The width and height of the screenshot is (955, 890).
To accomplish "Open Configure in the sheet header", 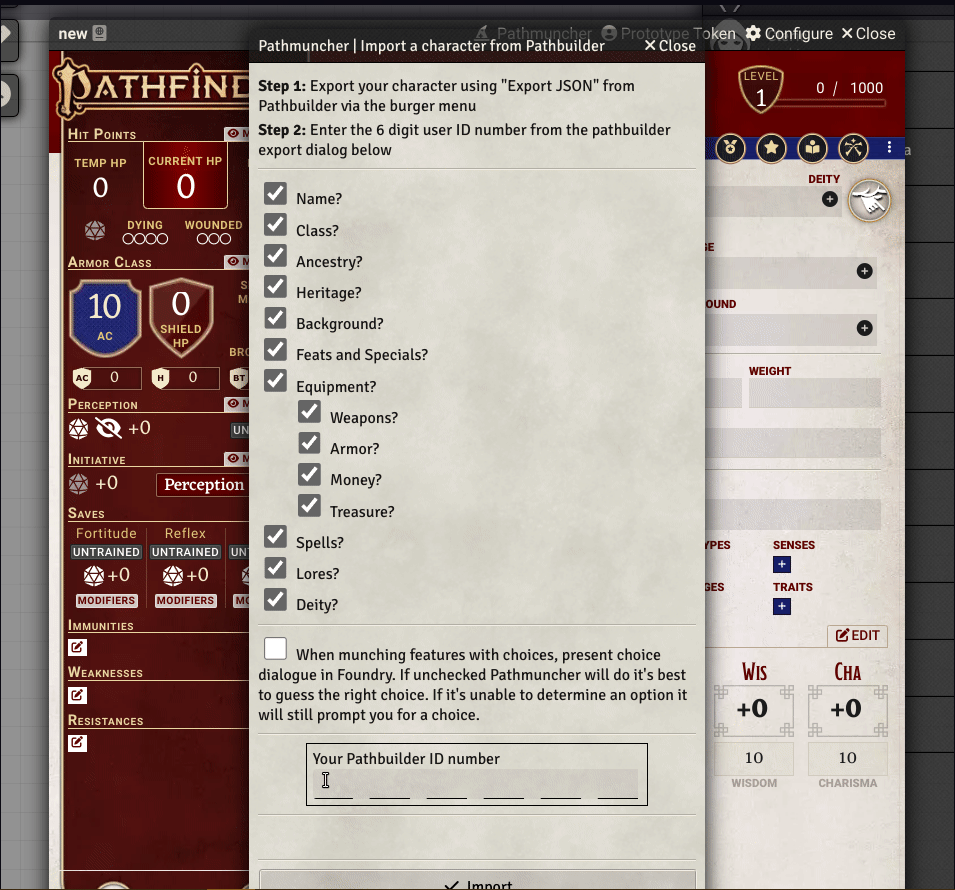I will [789, 34].
